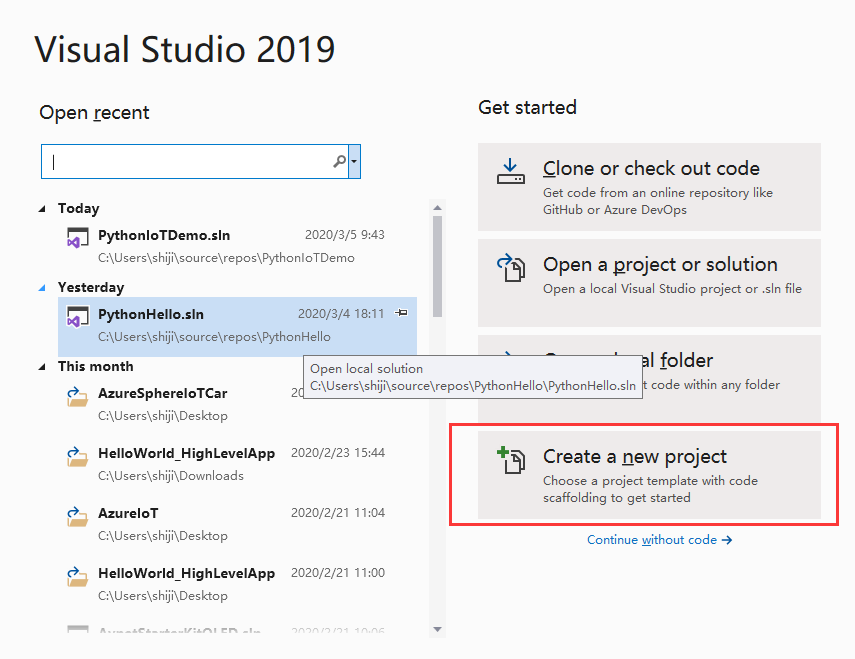
Task: Collapse the This month group
Action: point(43,367)
